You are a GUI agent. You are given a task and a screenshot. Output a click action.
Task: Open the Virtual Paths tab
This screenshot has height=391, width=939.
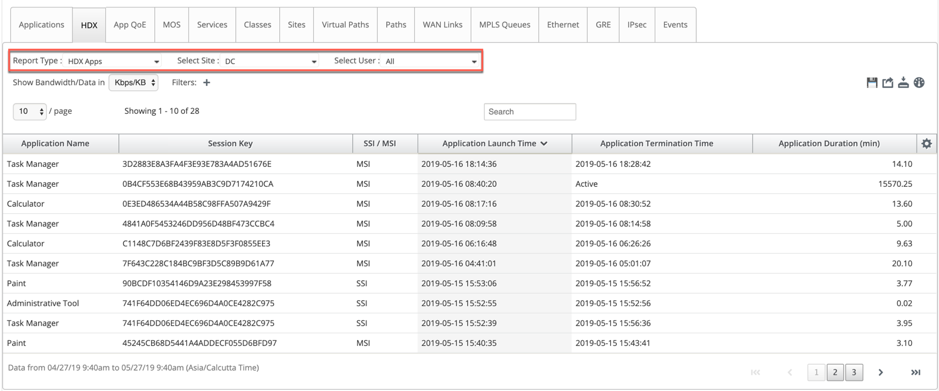point(346,25)
